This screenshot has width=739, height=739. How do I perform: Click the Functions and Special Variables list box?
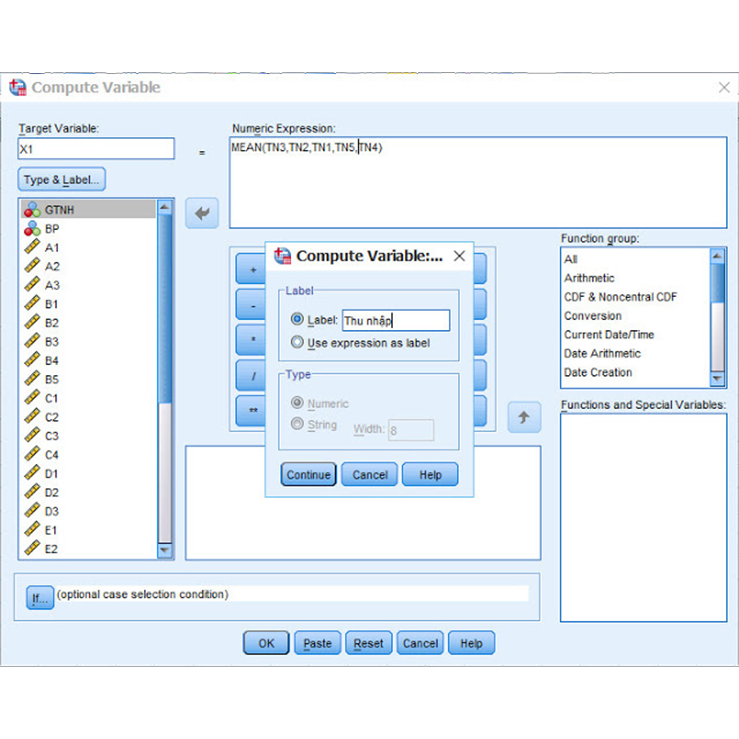(x=643, y=517)
